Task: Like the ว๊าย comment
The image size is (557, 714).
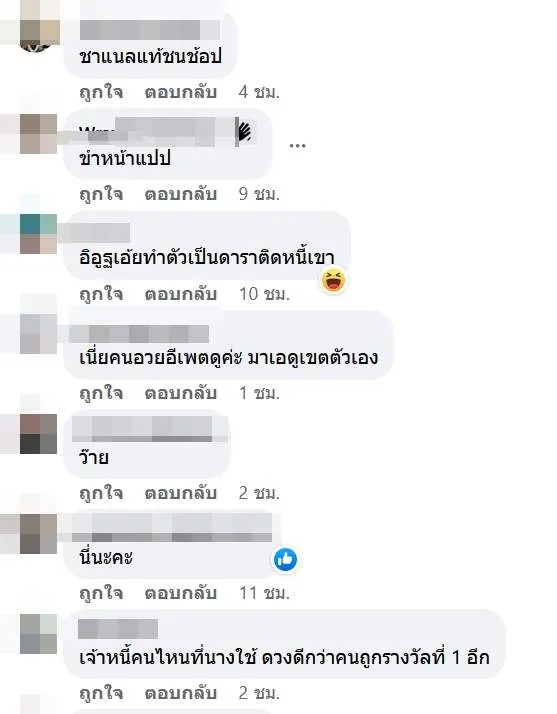Action: click(101, 494)
